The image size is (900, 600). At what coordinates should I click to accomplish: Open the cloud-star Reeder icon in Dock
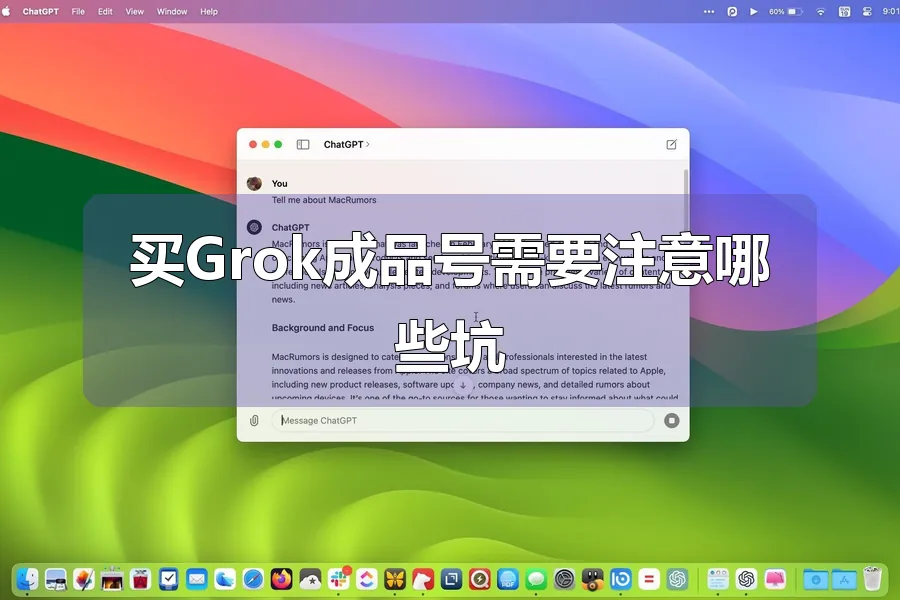[x=310, y=579]
